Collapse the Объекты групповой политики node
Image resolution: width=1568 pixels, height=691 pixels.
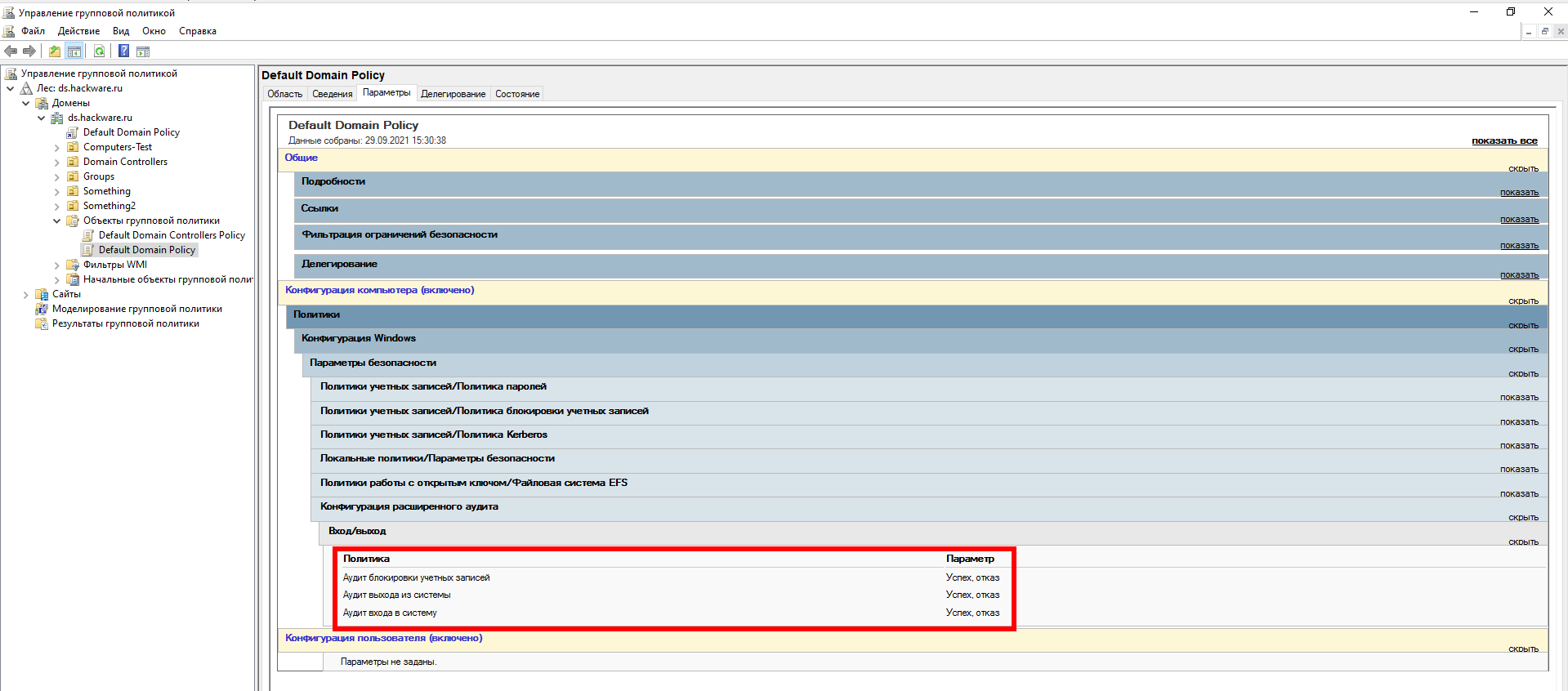[56, 221]
